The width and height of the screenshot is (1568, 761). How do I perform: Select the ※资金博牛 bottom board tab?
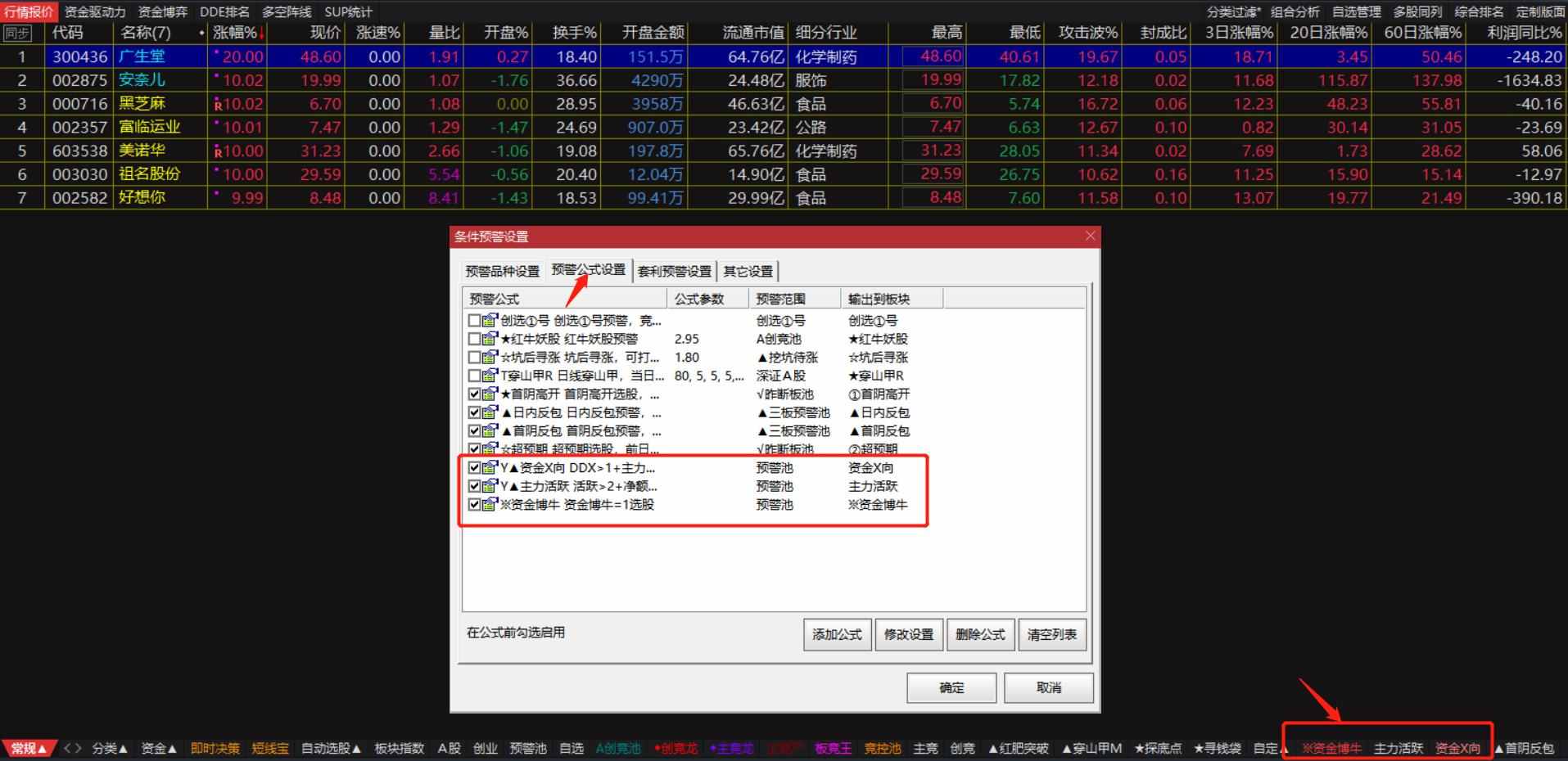(1331, 748)
